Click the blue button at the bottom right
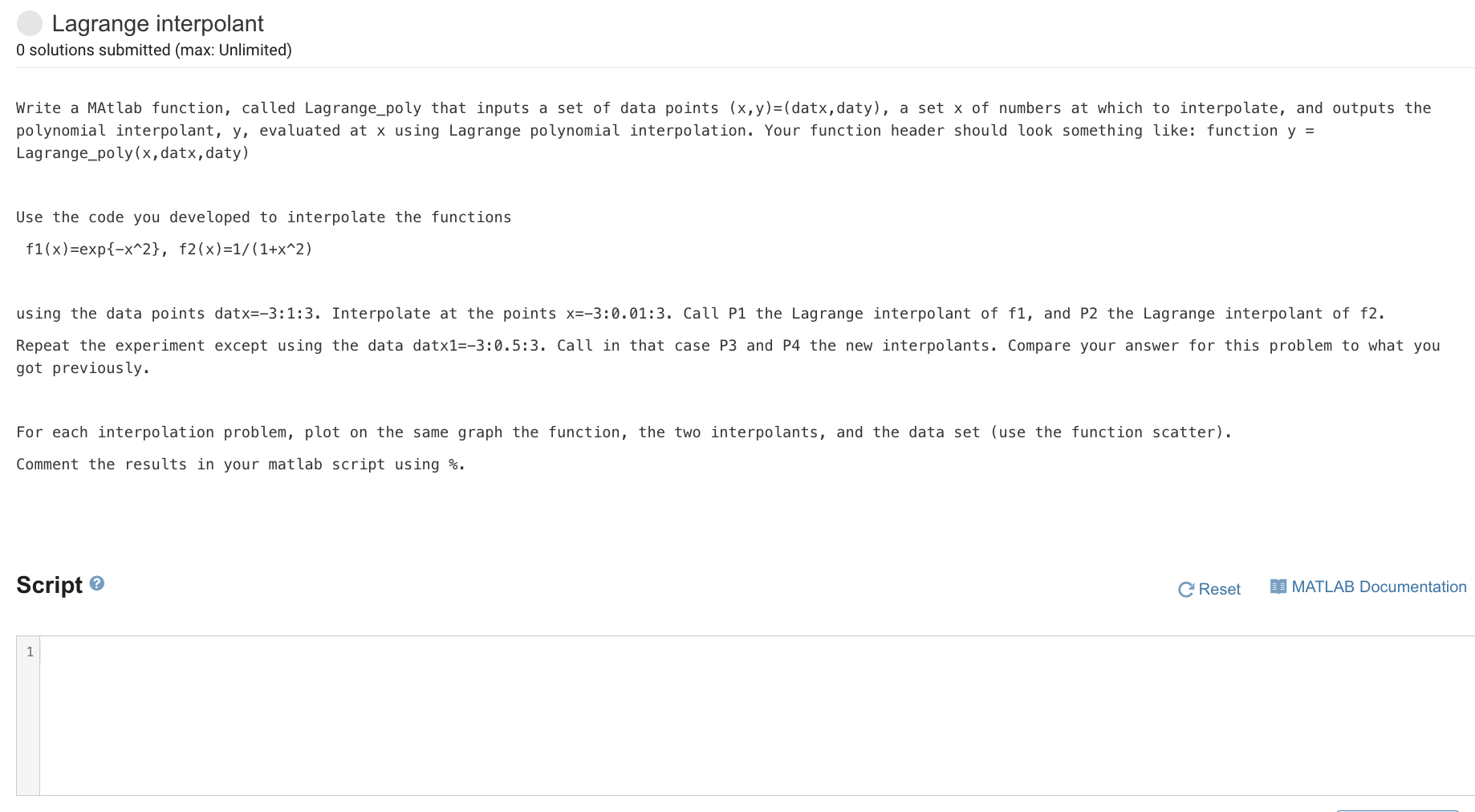 pyautogui.click(x=1404, y=809)
